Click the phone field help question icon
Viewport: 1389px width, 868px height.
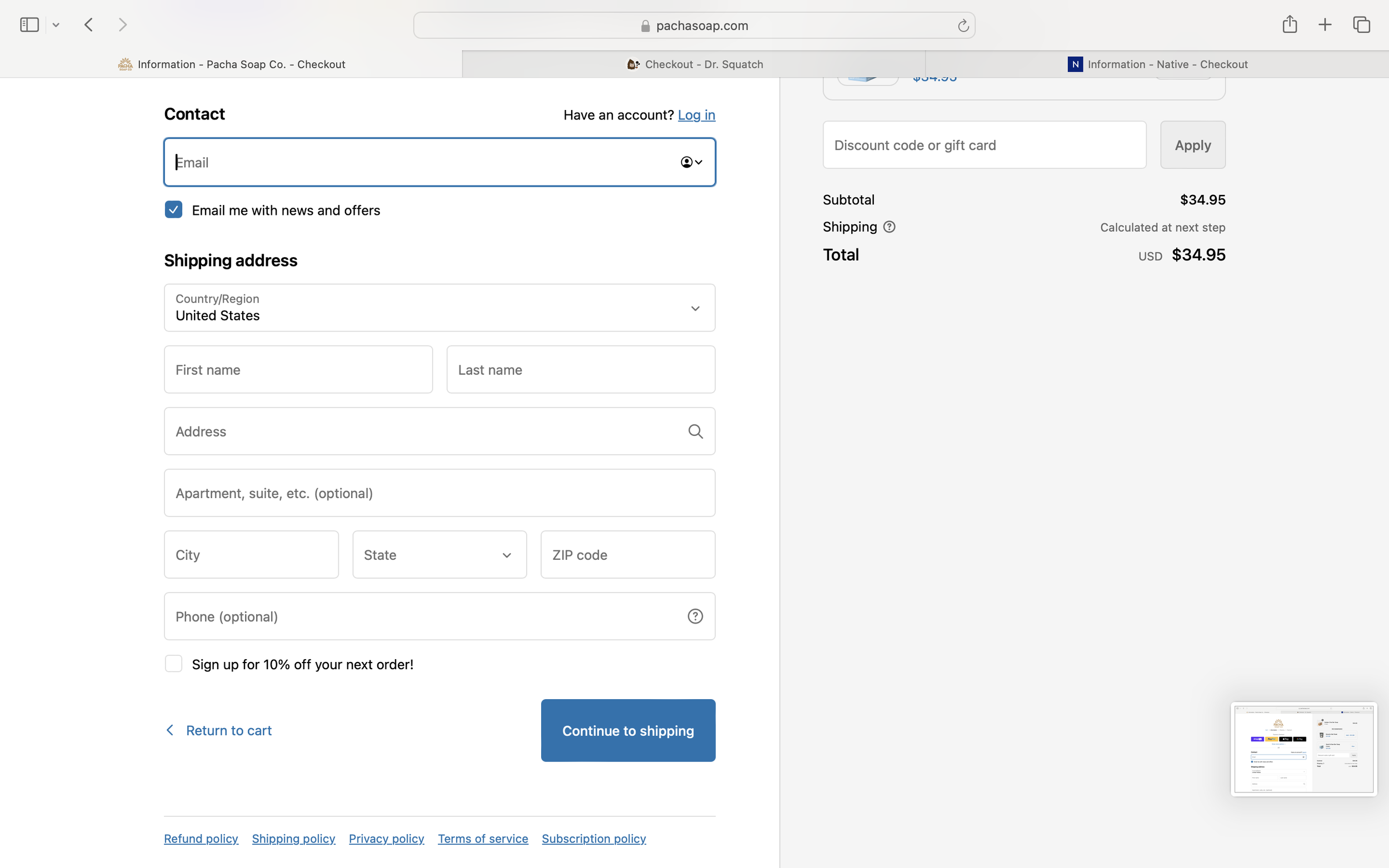[x=695, y=616]
